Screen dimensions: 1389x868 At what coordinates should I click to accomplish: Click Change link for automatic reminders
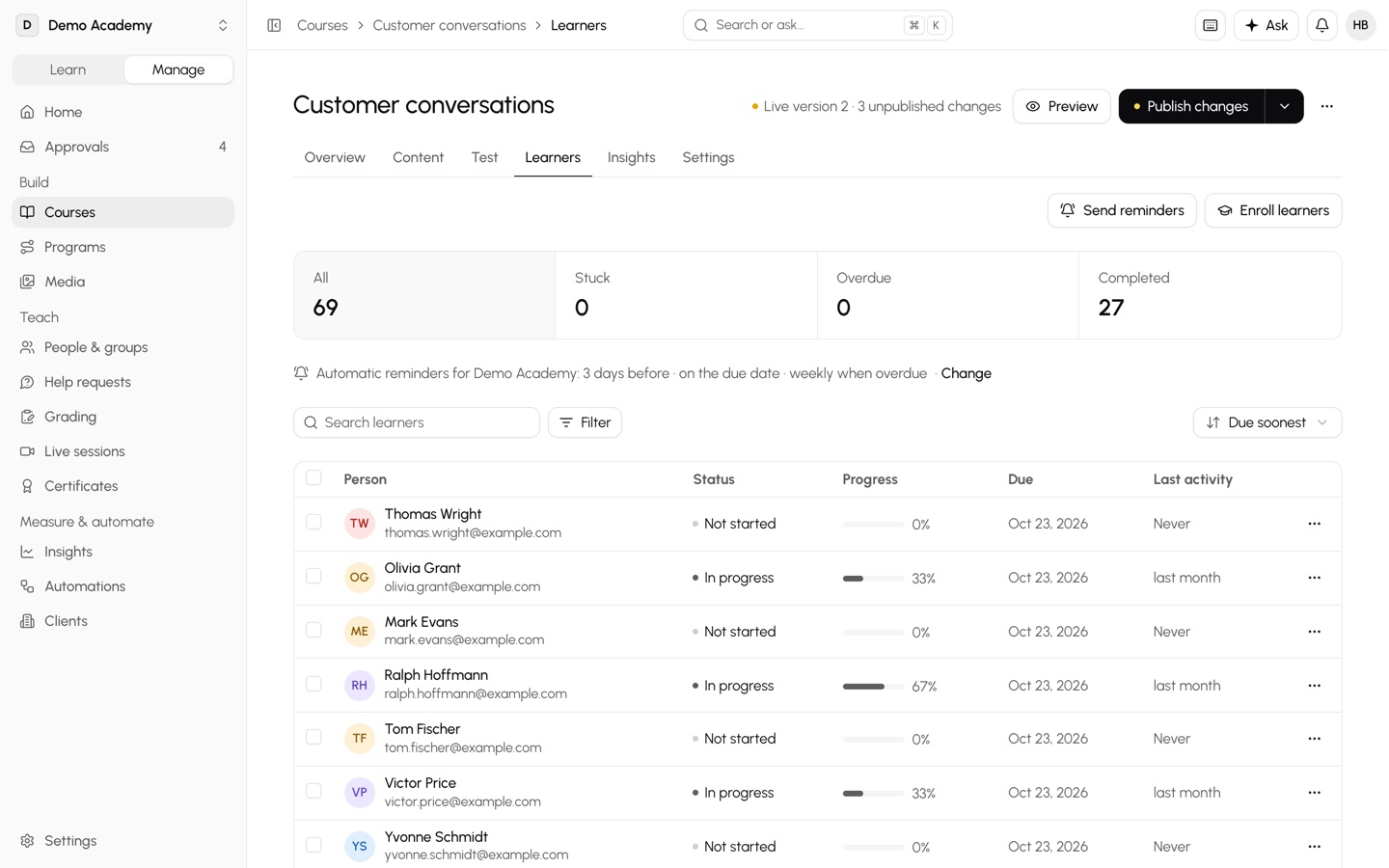[x=966, y=373]
